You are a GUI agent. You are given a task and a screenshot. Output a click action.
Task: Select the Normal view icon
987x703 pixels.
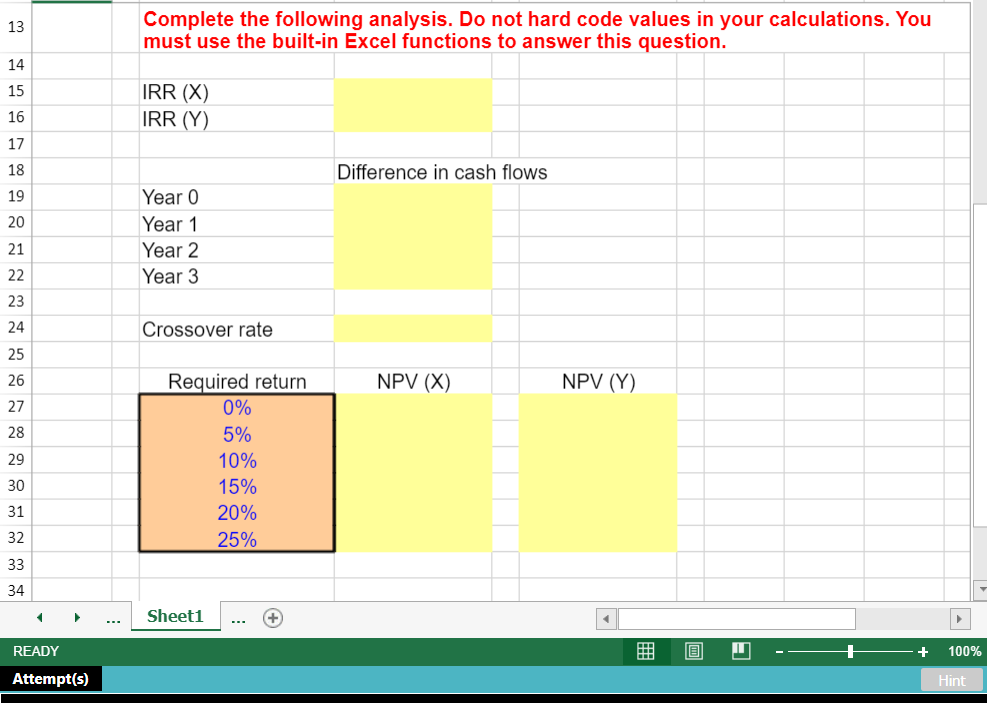pyautogui.click(x=645, y=651)
